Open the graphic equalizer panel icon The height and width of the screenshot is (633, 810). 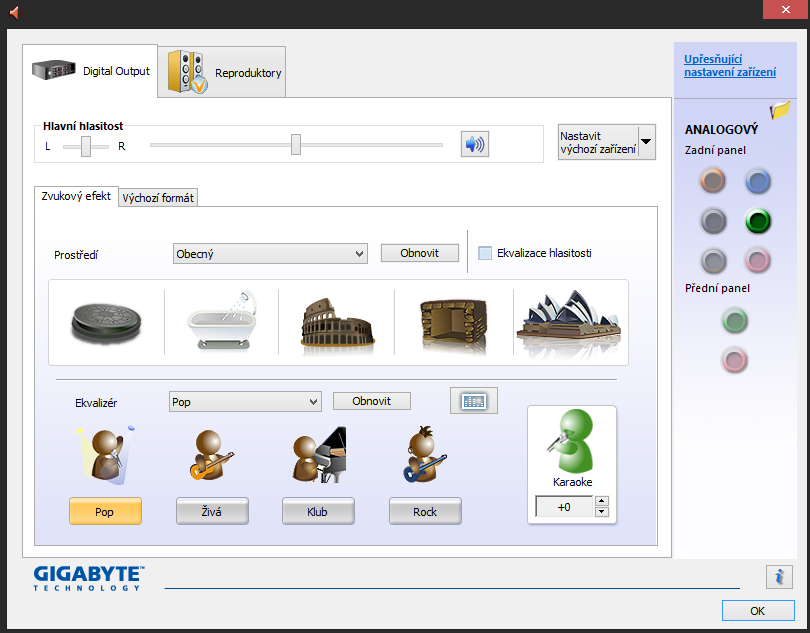(474, 401)
